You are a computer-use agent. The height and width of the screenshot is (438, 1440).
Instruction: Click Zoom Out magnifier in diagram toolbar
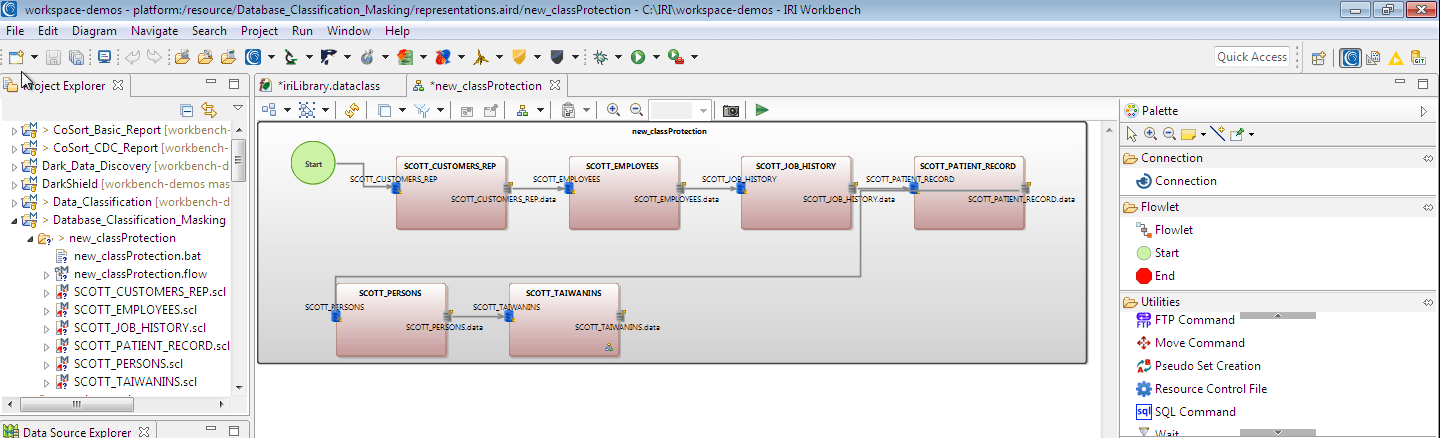(636, 110)
